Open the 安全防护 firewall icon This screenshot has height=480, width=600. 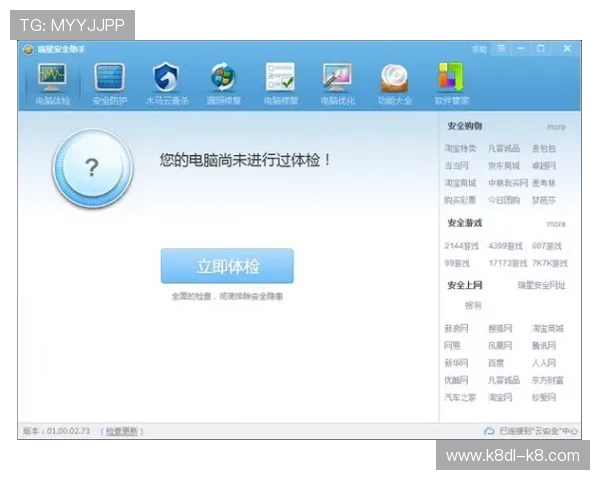pyautogui.click(x=109, y=84)
